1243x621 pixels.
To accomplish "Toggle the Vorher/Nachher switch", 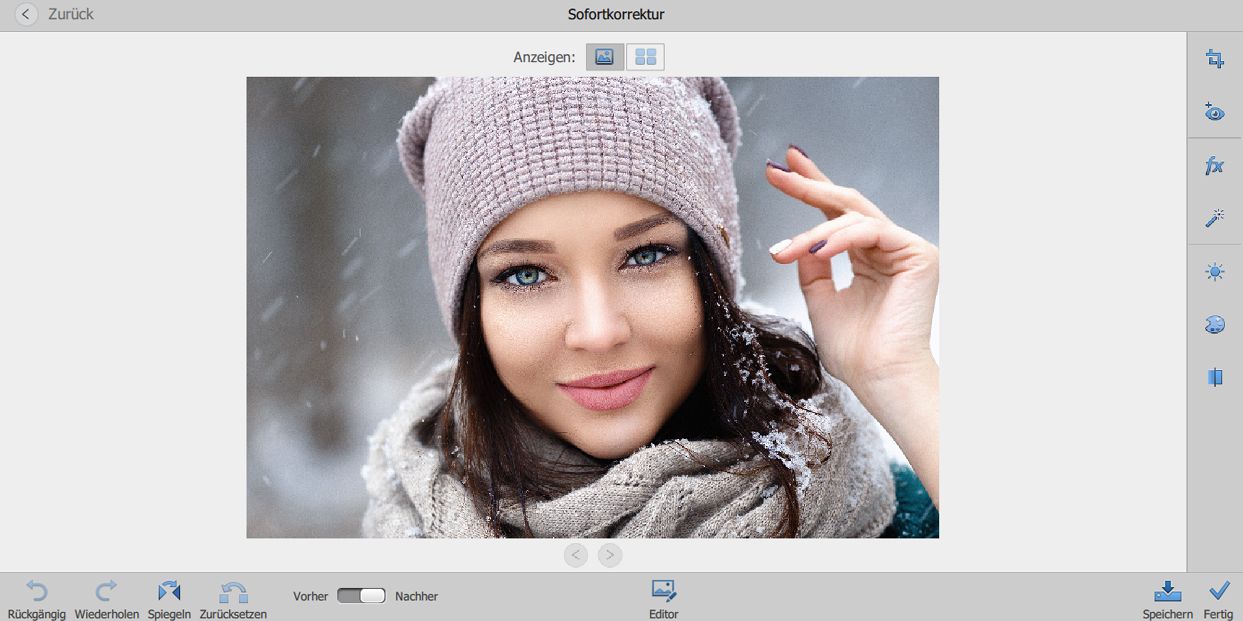I will pyautogui.click(x=361, y=596).
